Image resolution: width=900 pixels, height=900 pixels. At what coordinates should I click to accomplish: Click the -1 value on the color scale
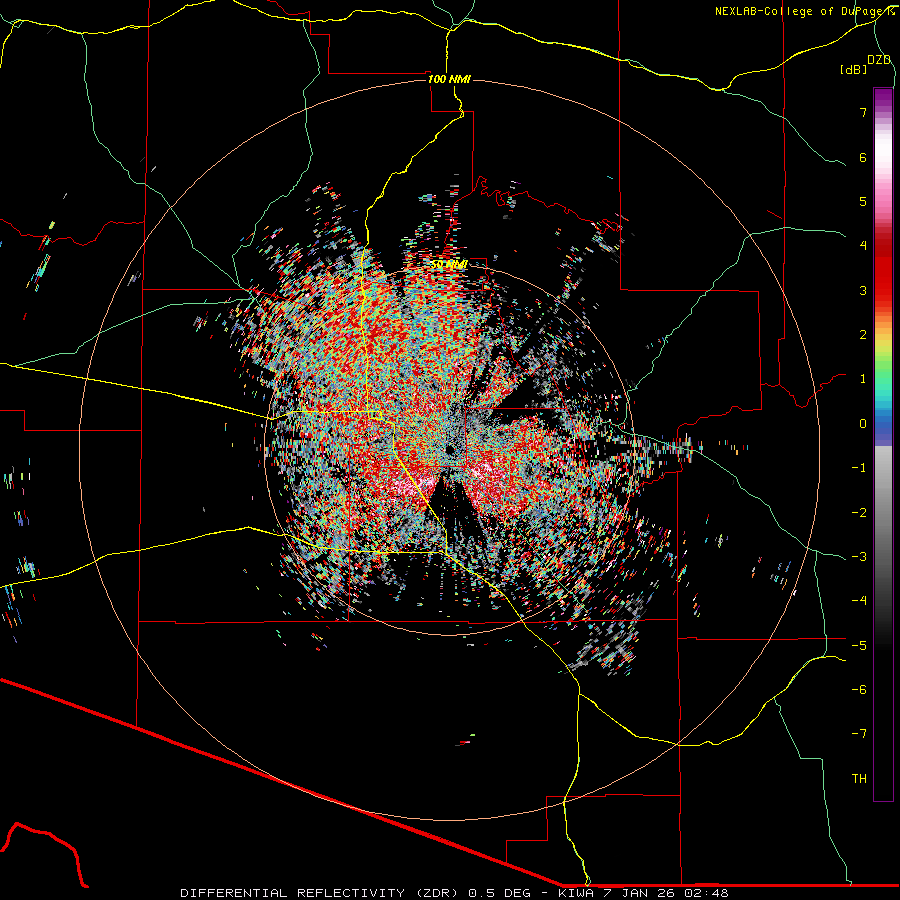859,468
